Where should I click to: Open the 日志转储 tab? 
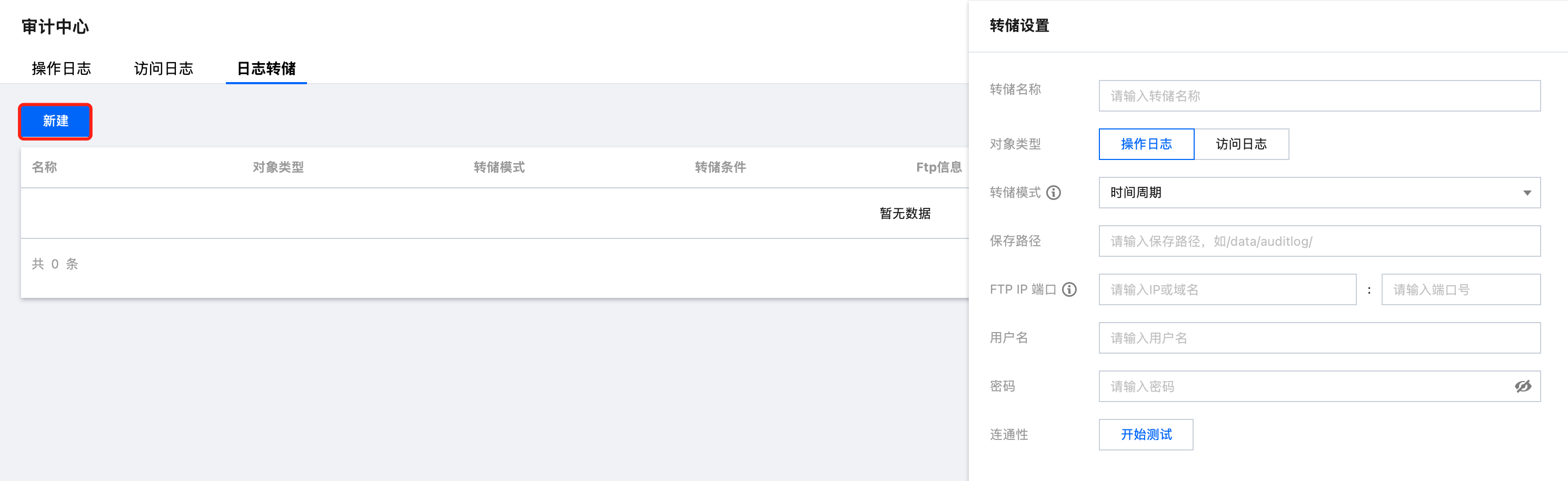pos(266,69)
